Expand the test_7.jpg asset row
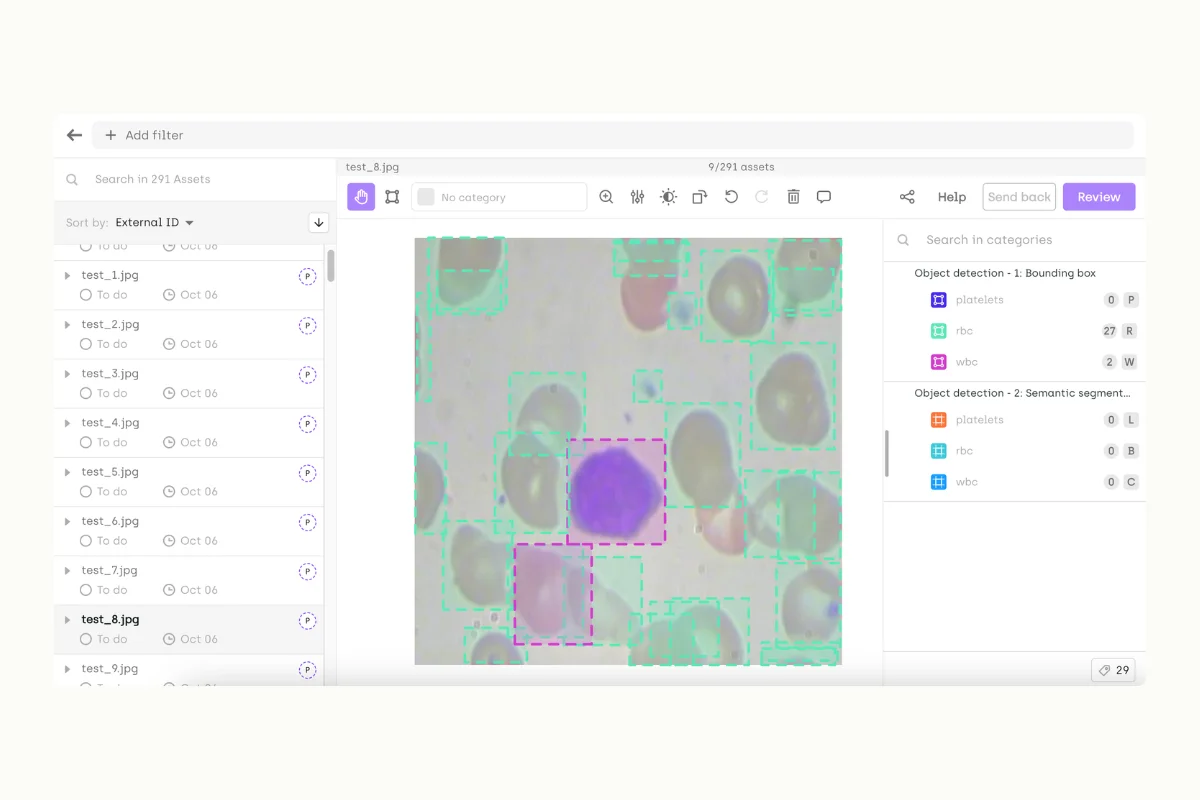This screenshot has width=1200, height=800. click(x=67, y=570)
